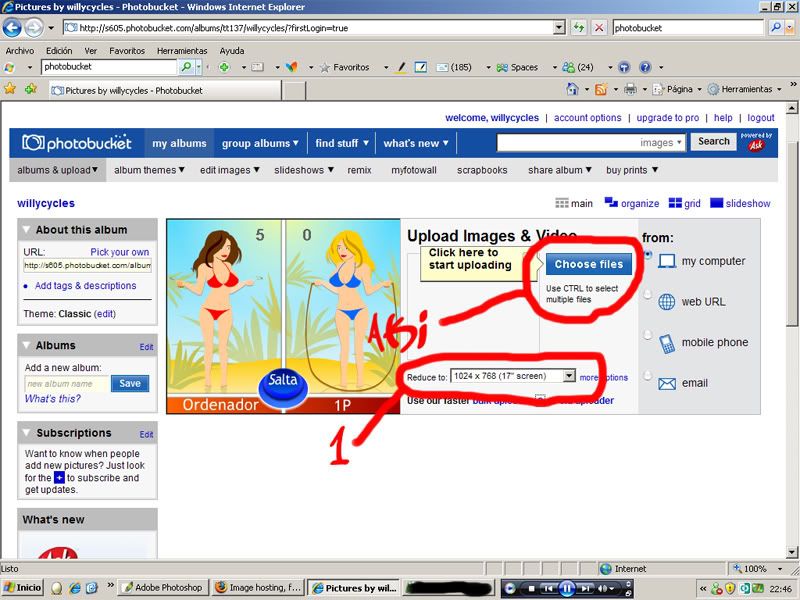The width and height of the screenshot is (800, 600).
Task: Click the blue plus subscribe icon in Subscriptions
Action: [x=59, y=478]
